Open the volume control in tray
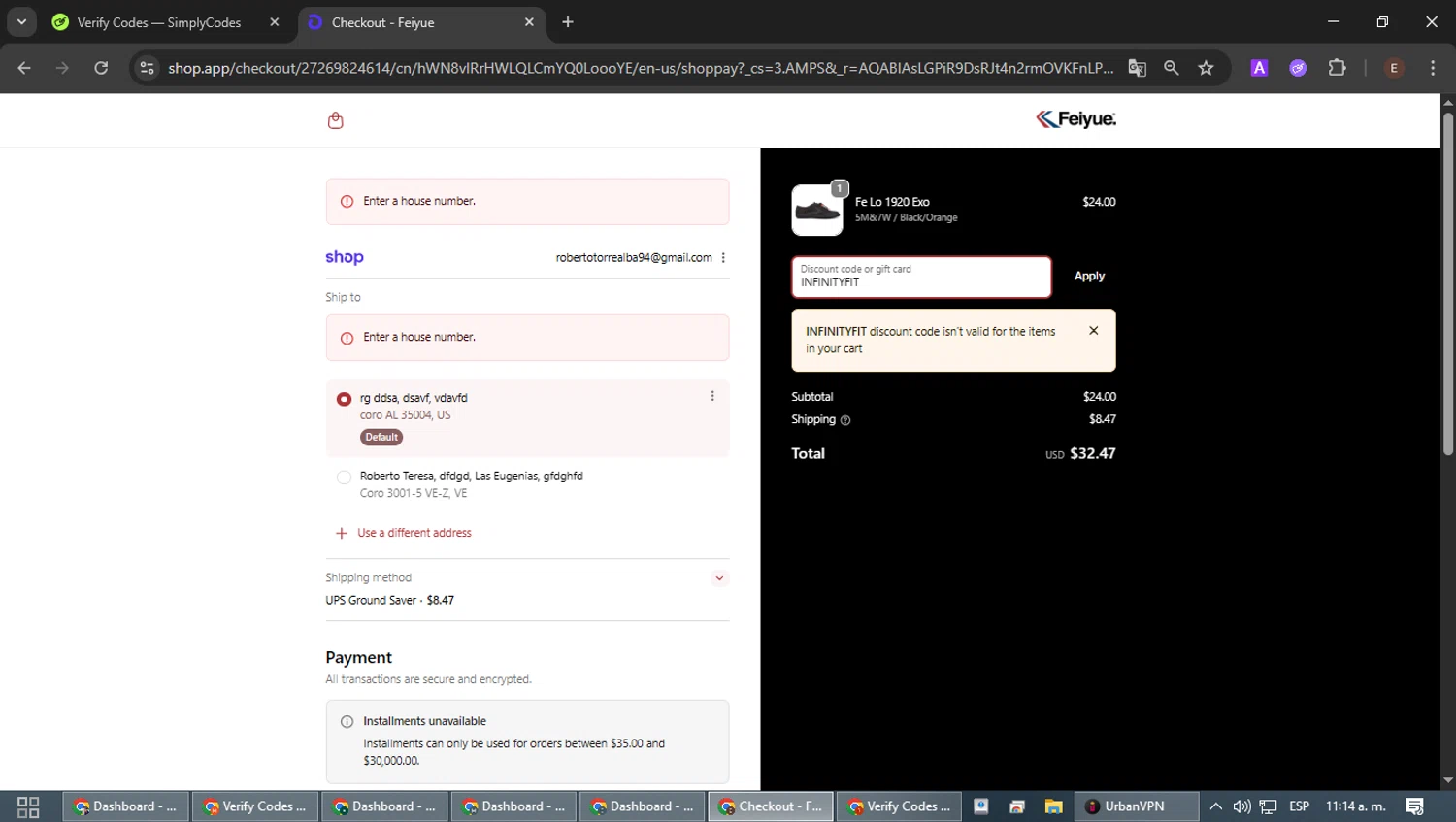The height and width of the screenshot is (822, 1456). [x=1241, y=806]
